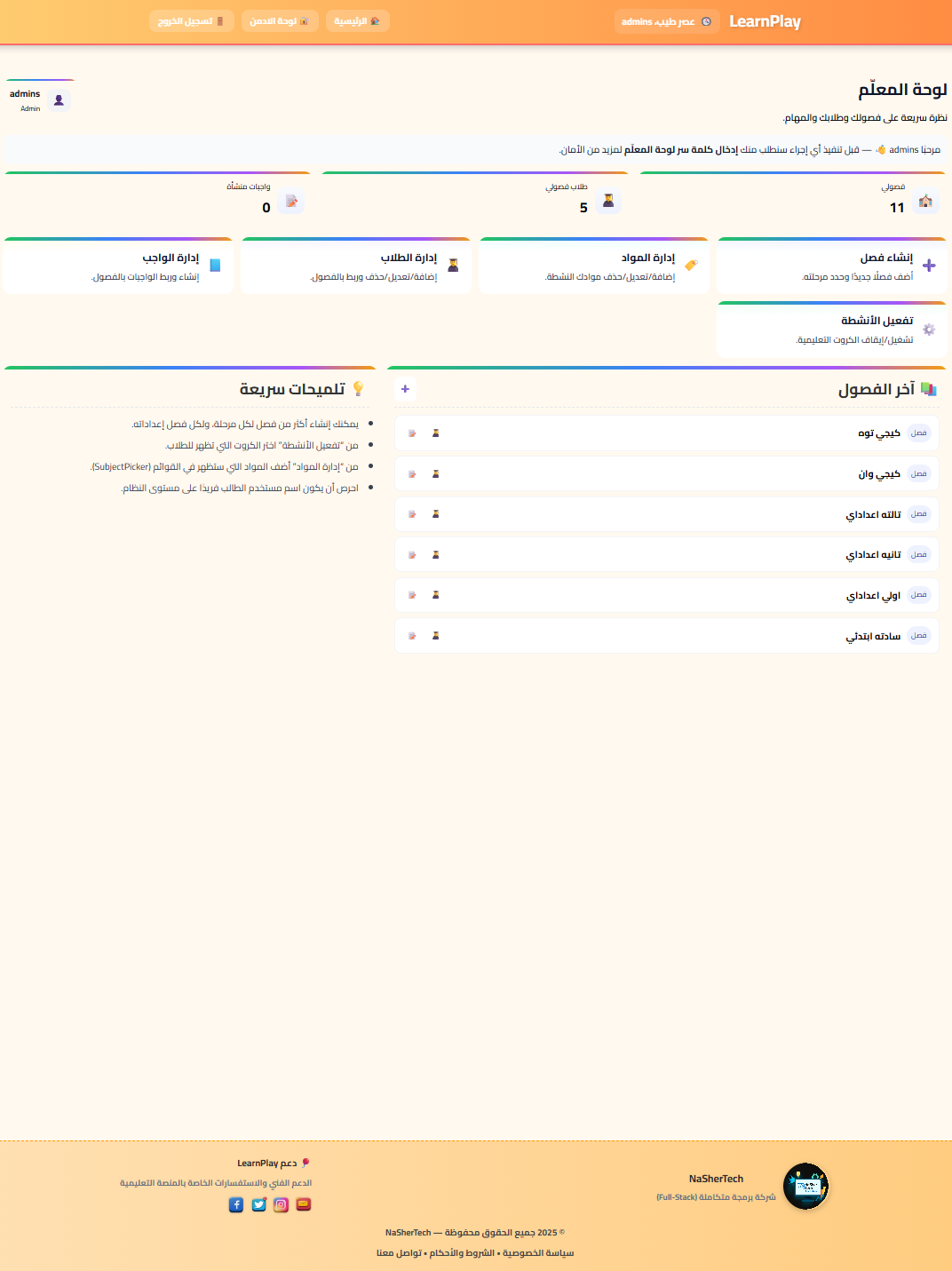
Task: Click homework icon for class سادته ابتدئي
Action: (x=412, y=636)
